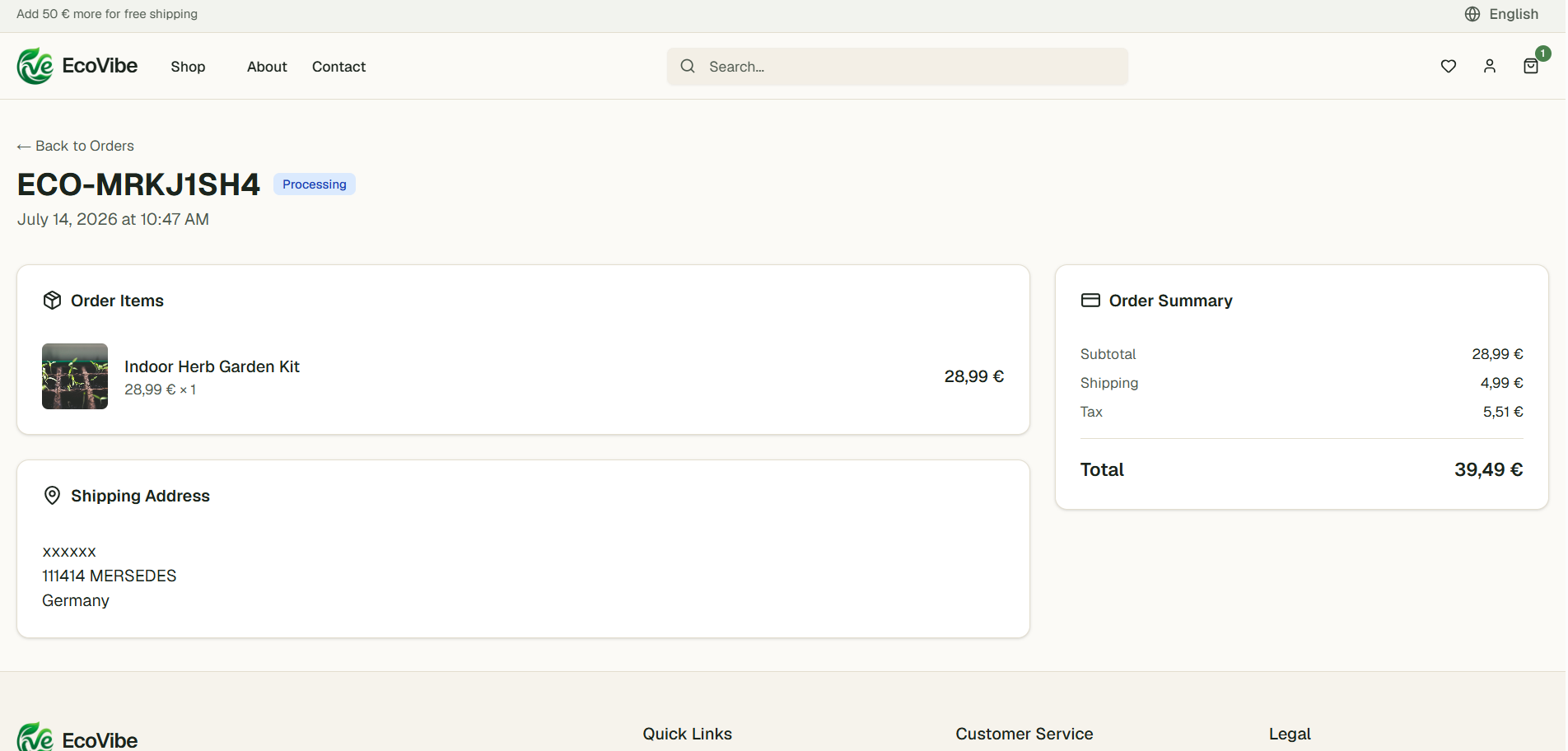
Task: Click the Subtotal amount 28,99 €
Action: point(1497,354)
